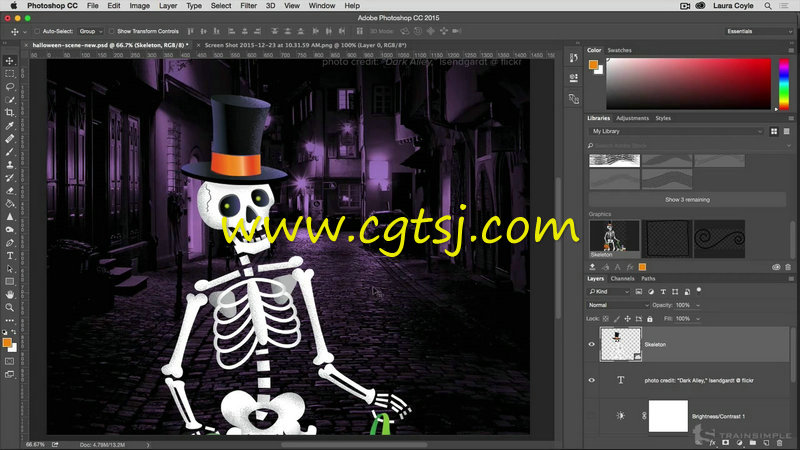Select the Paint Bucket tool

point(10,204)
